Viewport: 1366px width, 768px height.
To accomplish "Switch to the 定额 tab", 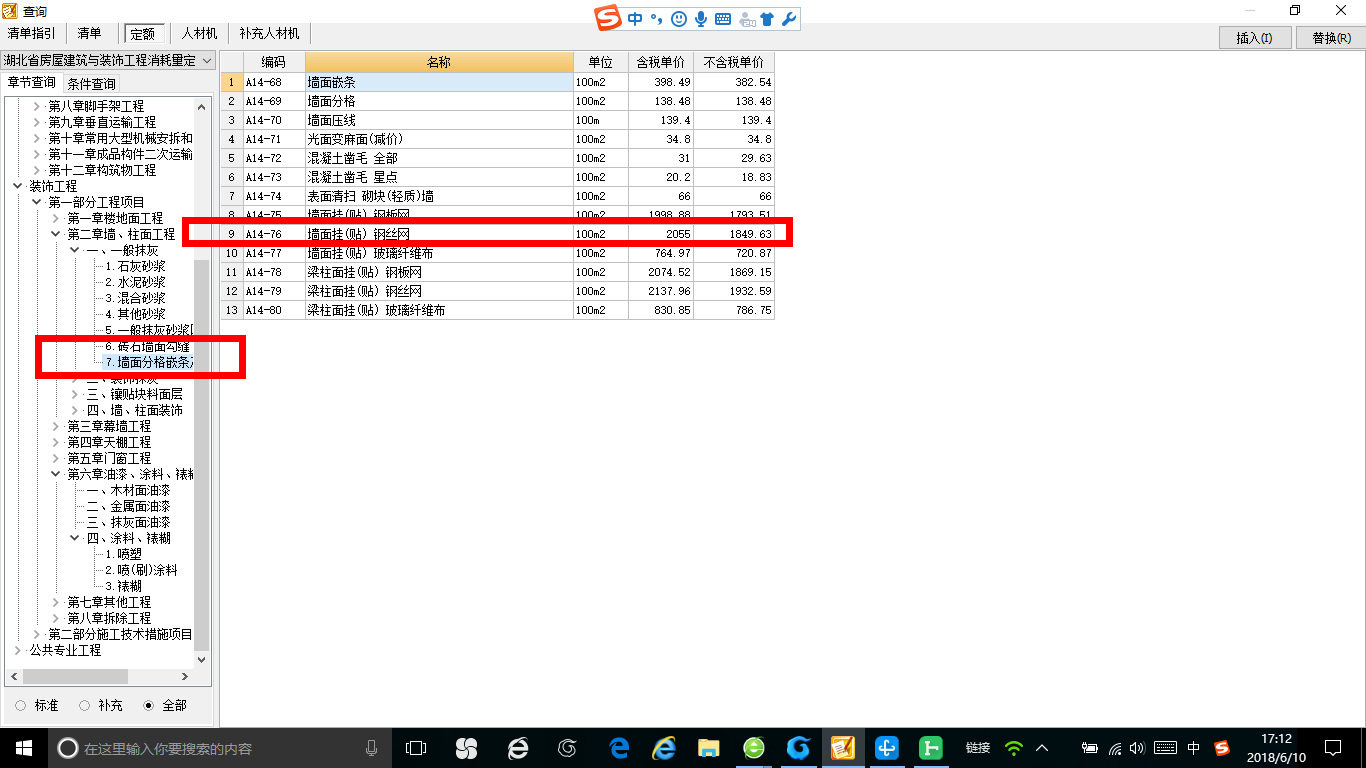I will (145, 34).
